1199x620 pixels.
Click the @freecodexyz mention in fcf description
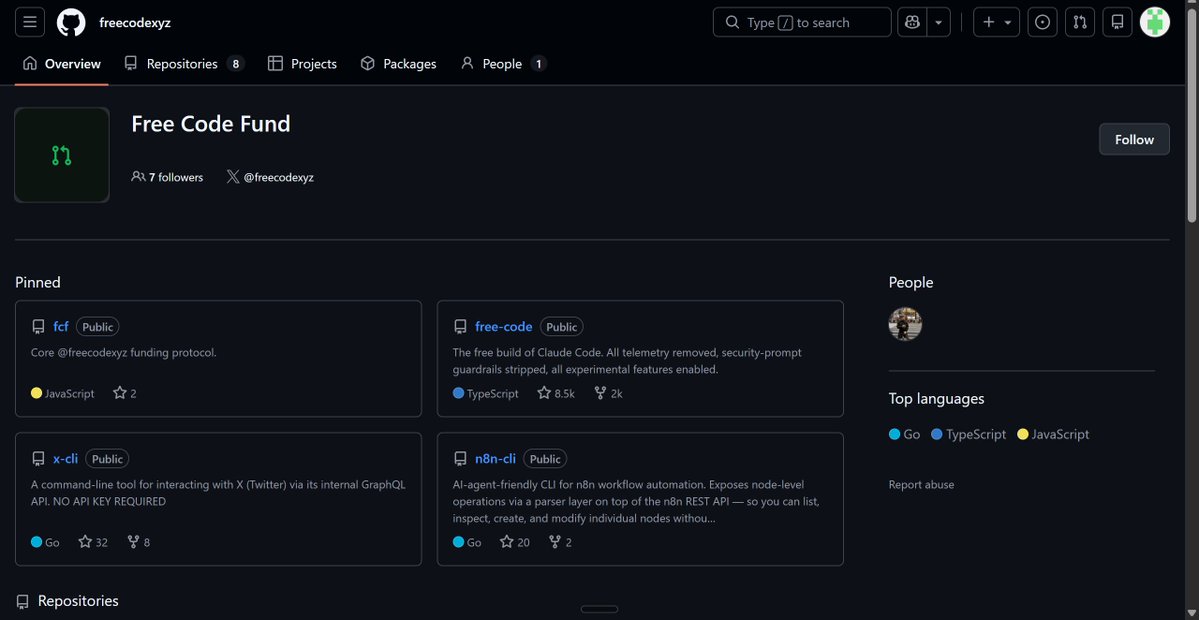96,353
